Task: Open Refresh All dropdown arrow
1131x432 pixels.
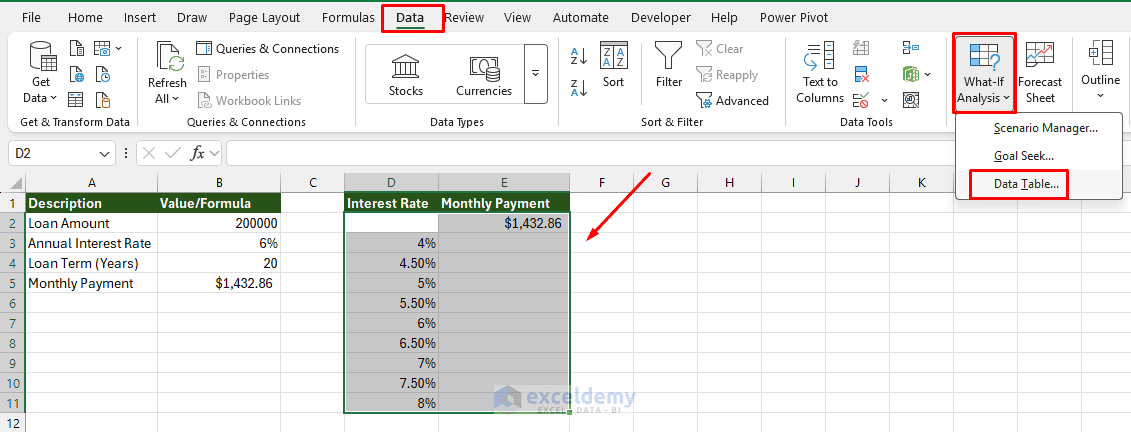Action: (176, 99)
